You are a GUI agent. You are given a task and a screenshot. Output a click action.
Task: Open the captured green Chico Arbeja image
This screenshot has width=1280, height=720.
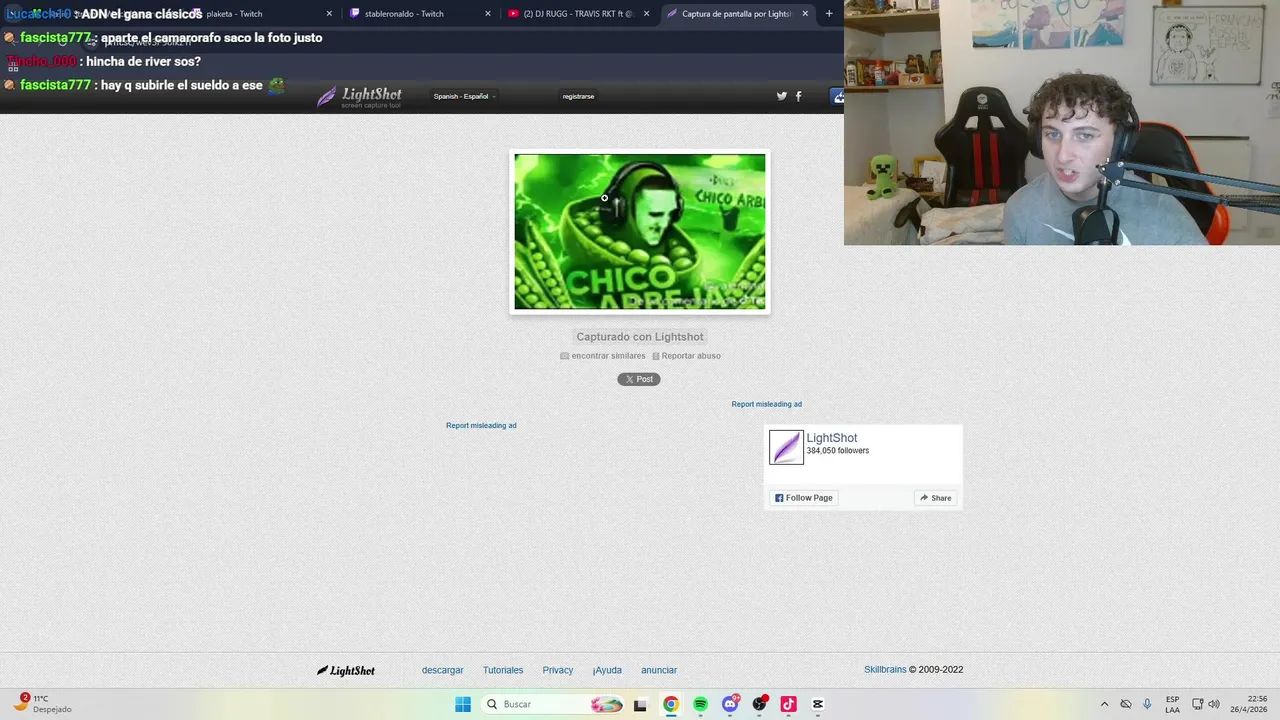tap(640, 231)
